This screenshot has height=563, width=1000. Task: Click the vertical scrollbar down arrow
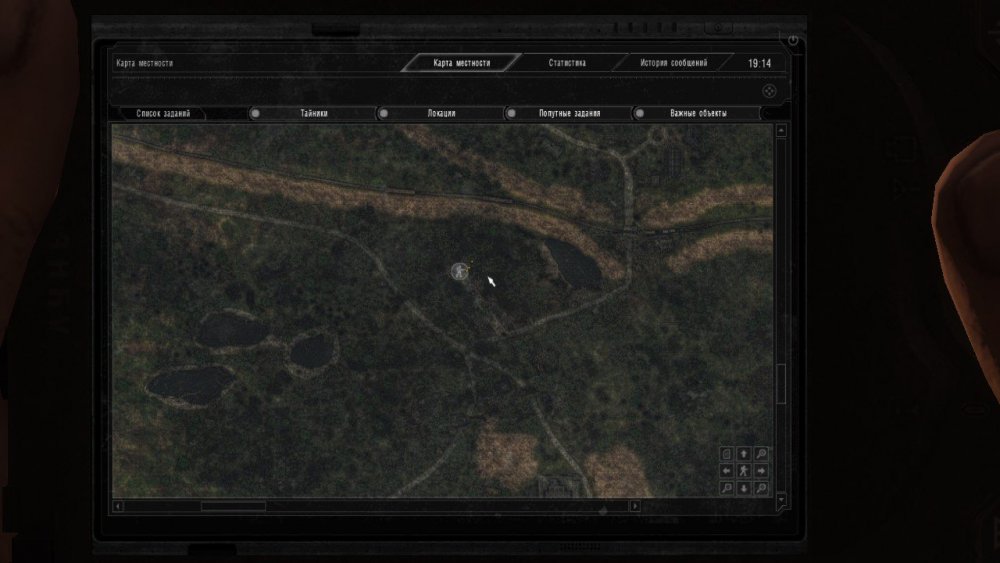tap(781, 501)
